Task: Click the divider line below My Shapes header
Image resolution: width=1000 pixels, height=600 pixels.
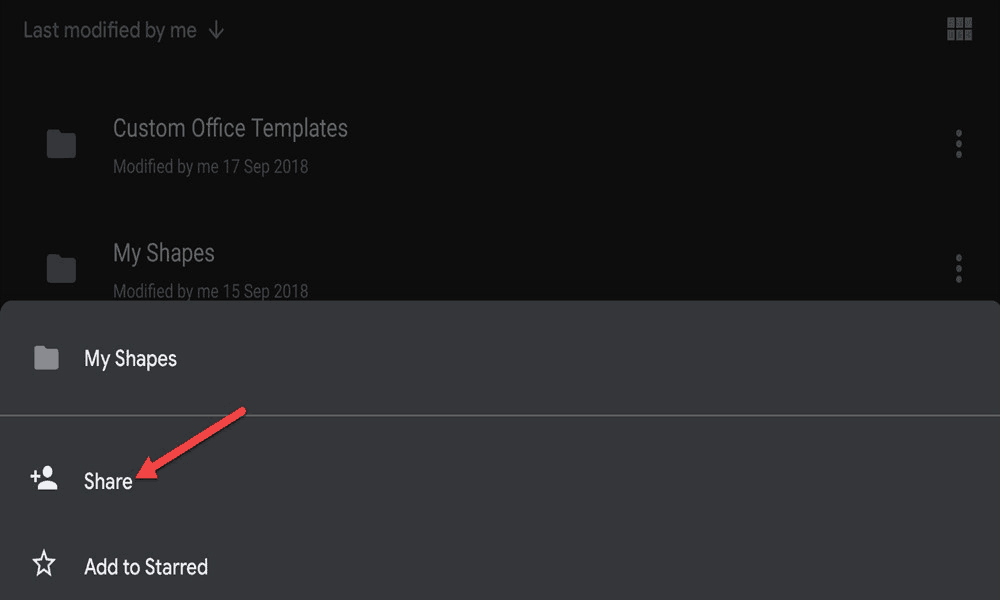Action: [500, 415]
